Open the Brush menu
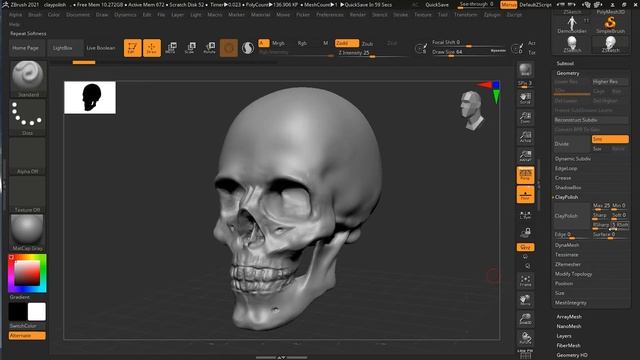The image size is (640, 360). tap(35, 15)
